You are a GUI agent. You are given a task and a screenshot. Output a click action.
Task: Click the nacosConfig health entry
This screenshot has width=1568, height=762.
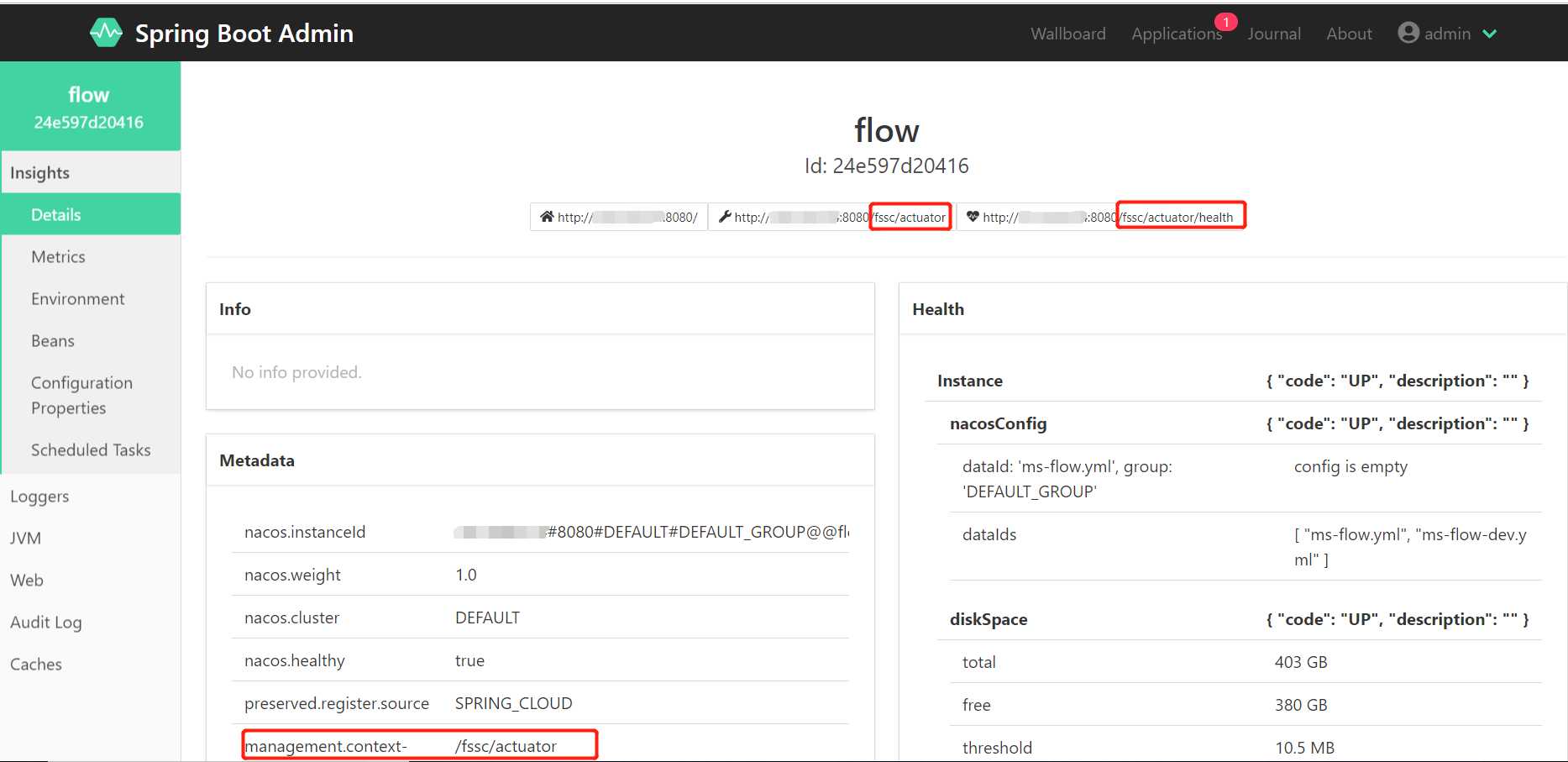1240,423
